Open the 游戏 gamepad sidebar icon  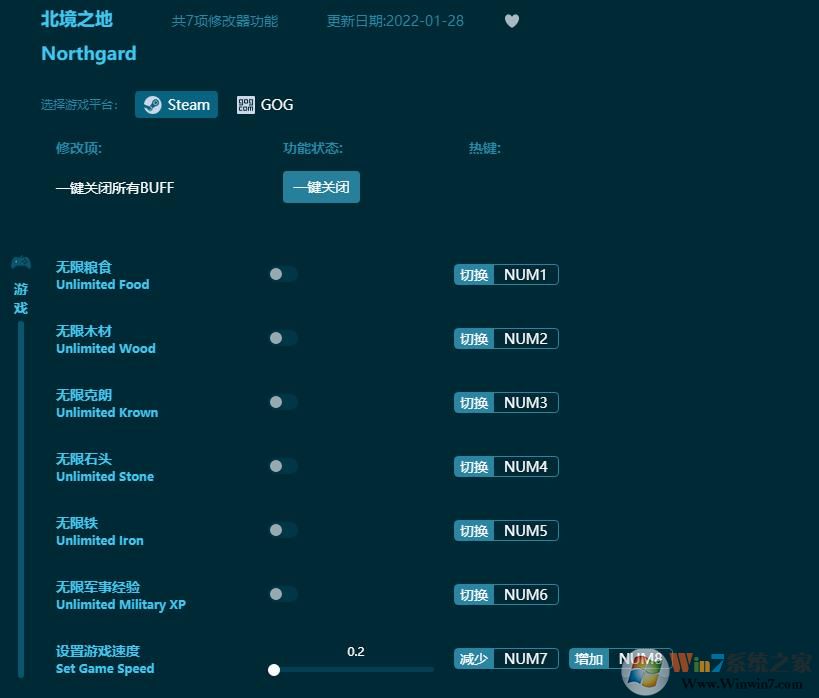21,263
